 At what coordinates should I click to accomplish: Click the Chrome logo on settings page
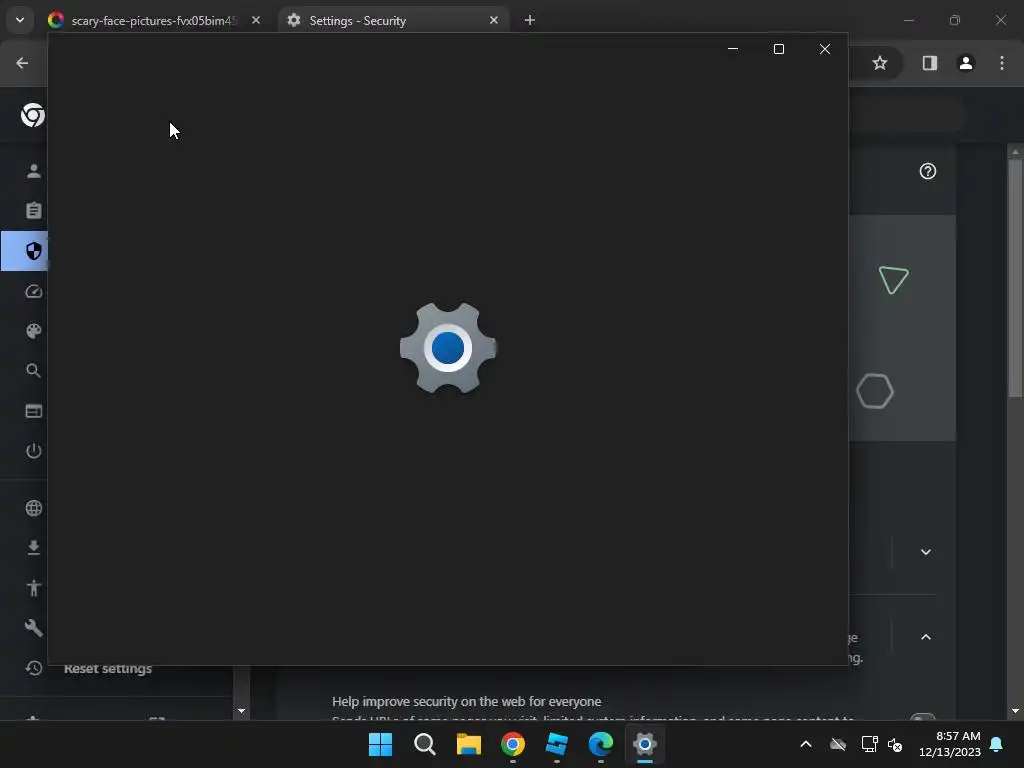33,115
